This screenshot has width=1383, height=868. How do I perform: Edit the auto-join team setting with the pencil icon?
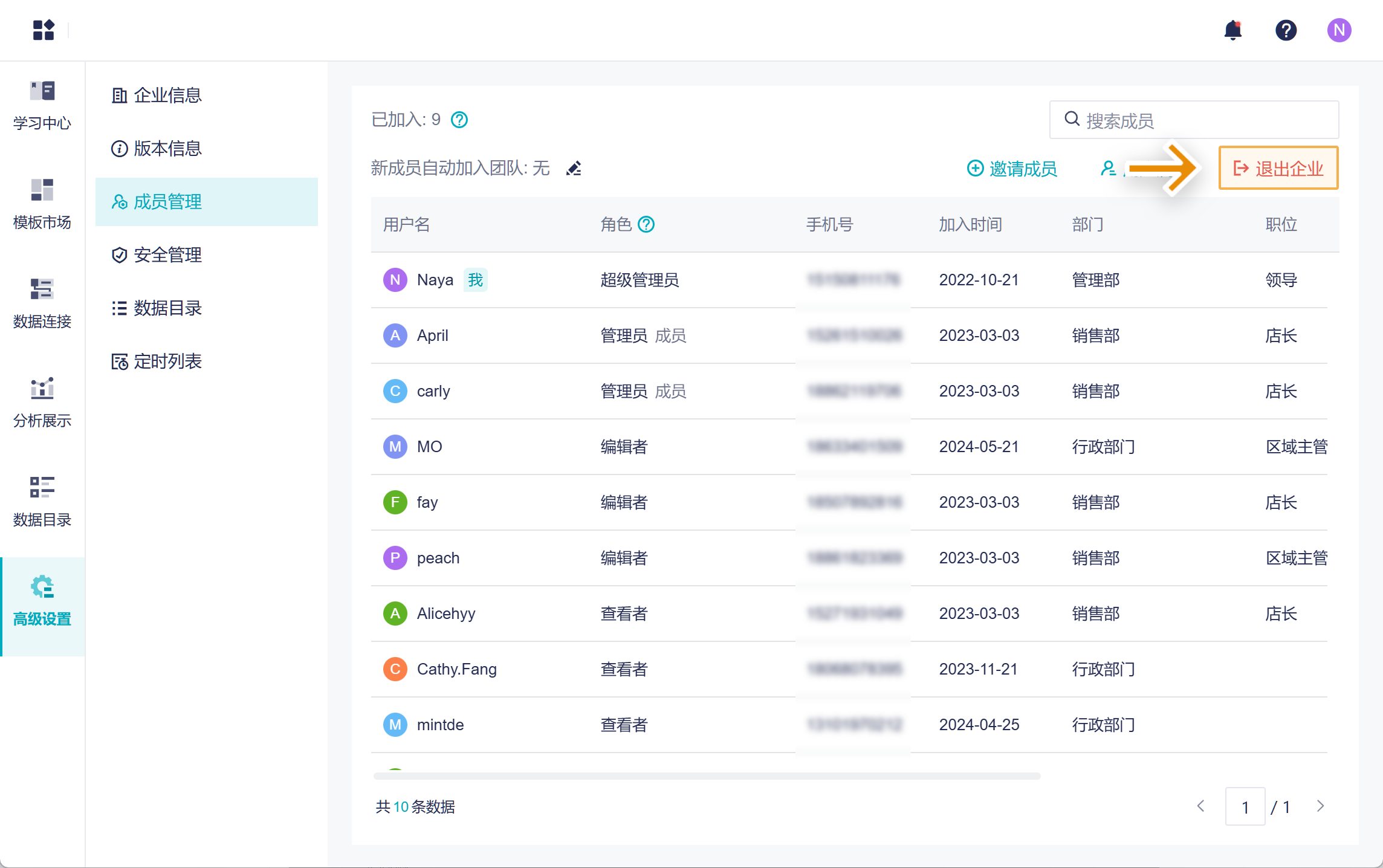(574, 169)
